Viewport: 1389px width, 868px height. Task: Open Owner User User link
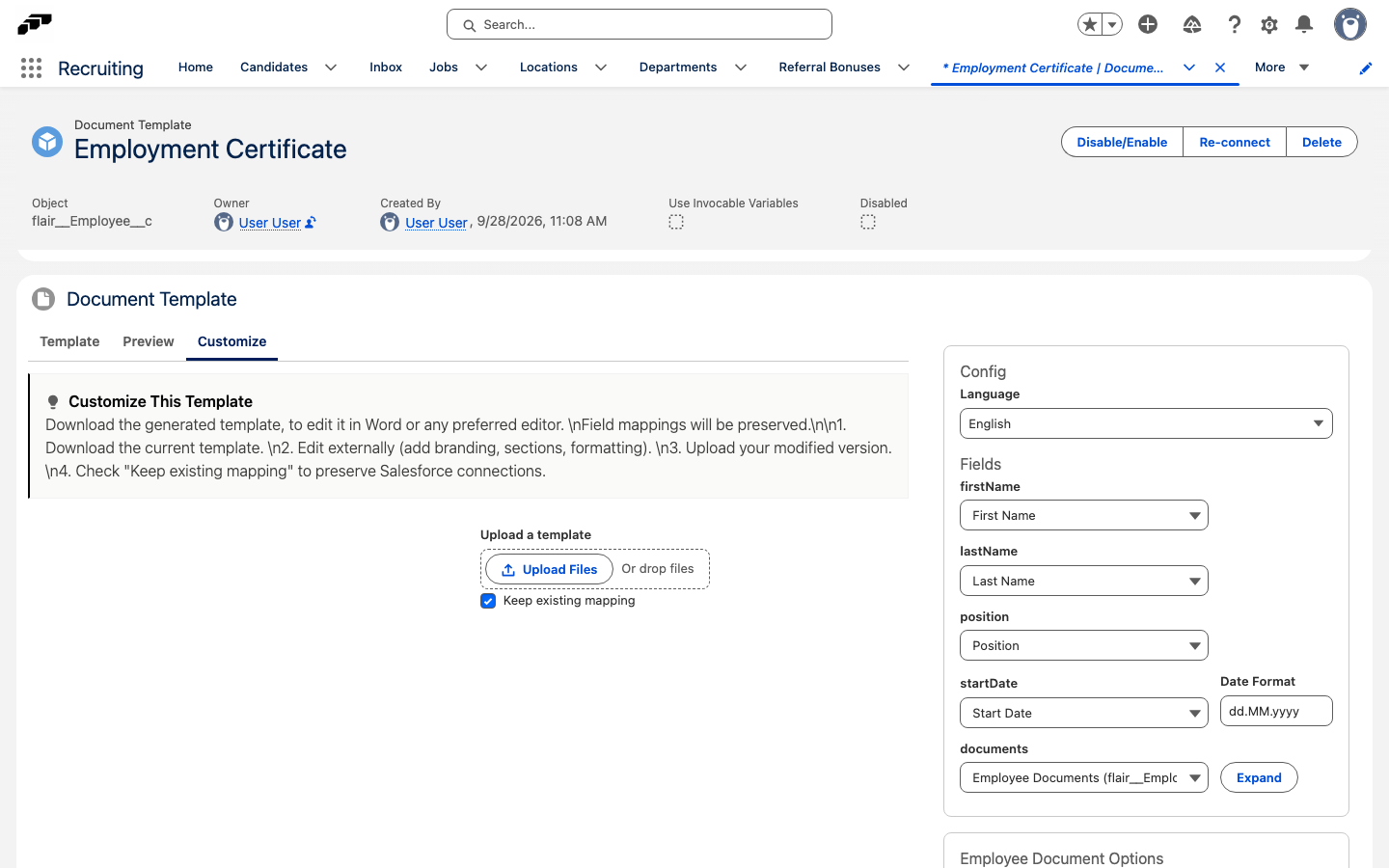coord(270,223)
